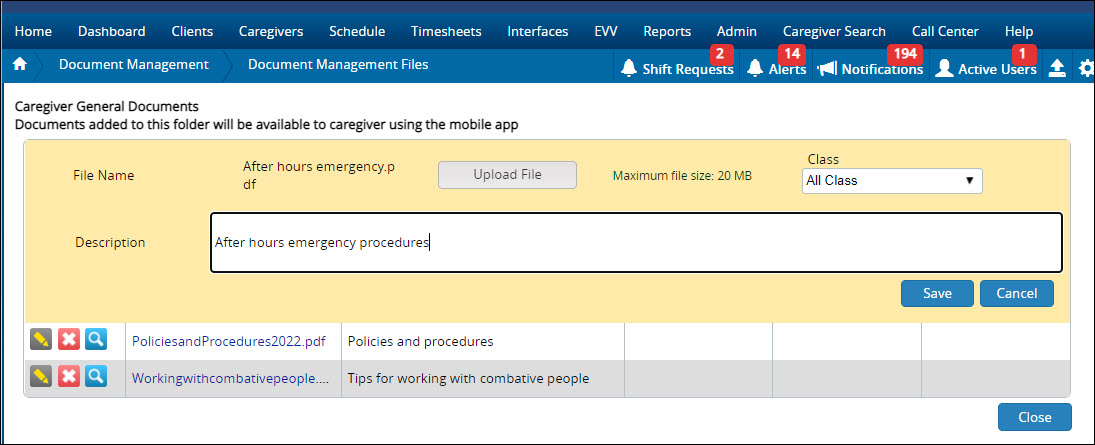Click into the Description text field
The height and width of the screenshot is (445, 1095).
pyautogui.click(x=636, y=242)
